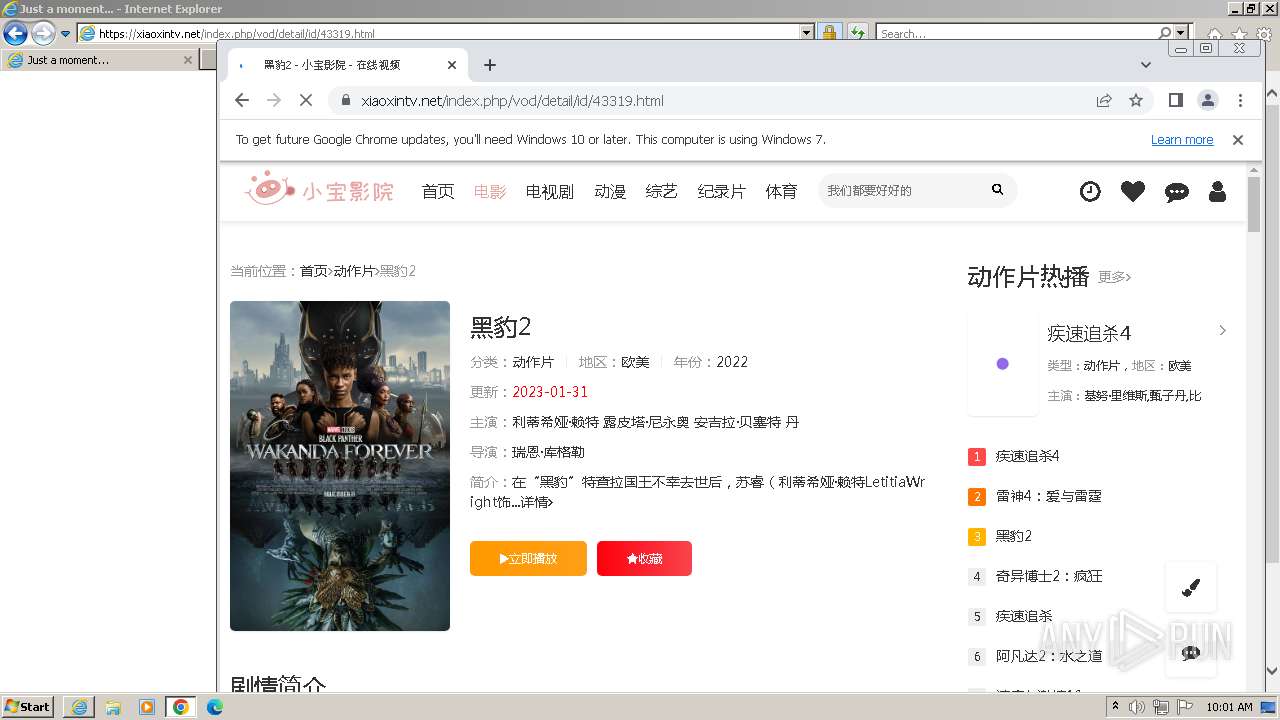This screenshot has height=720, width=1280.
Task: Click the forward arrow in Internet Explorer
Action: pyautogui.click(x=43, y=33)
